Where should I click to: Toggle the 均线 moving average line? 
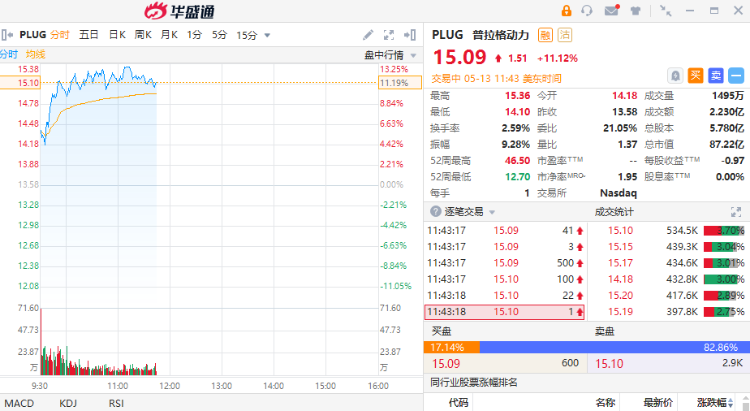point(35,54)
